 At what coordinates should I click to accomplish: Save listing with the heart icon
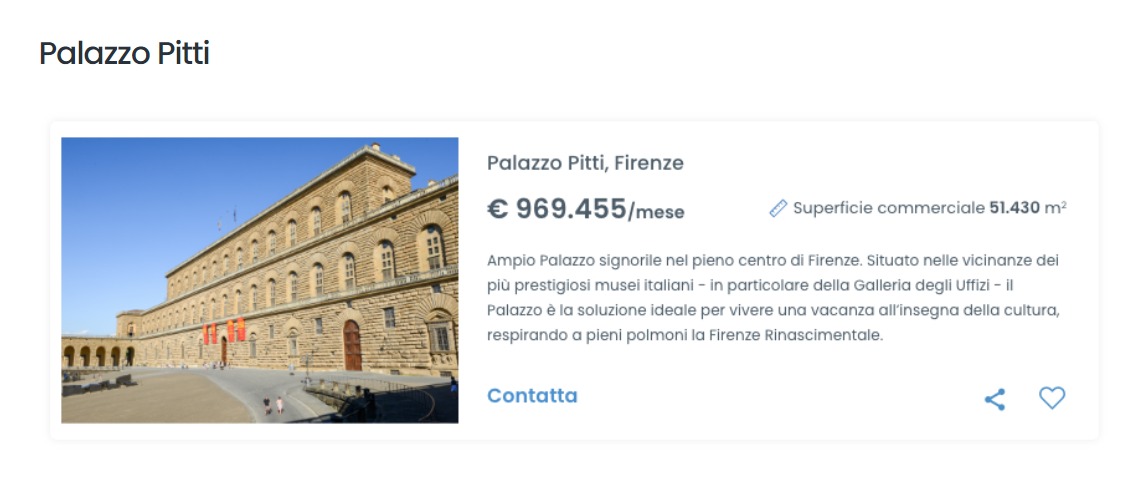tap(1051, 398)
